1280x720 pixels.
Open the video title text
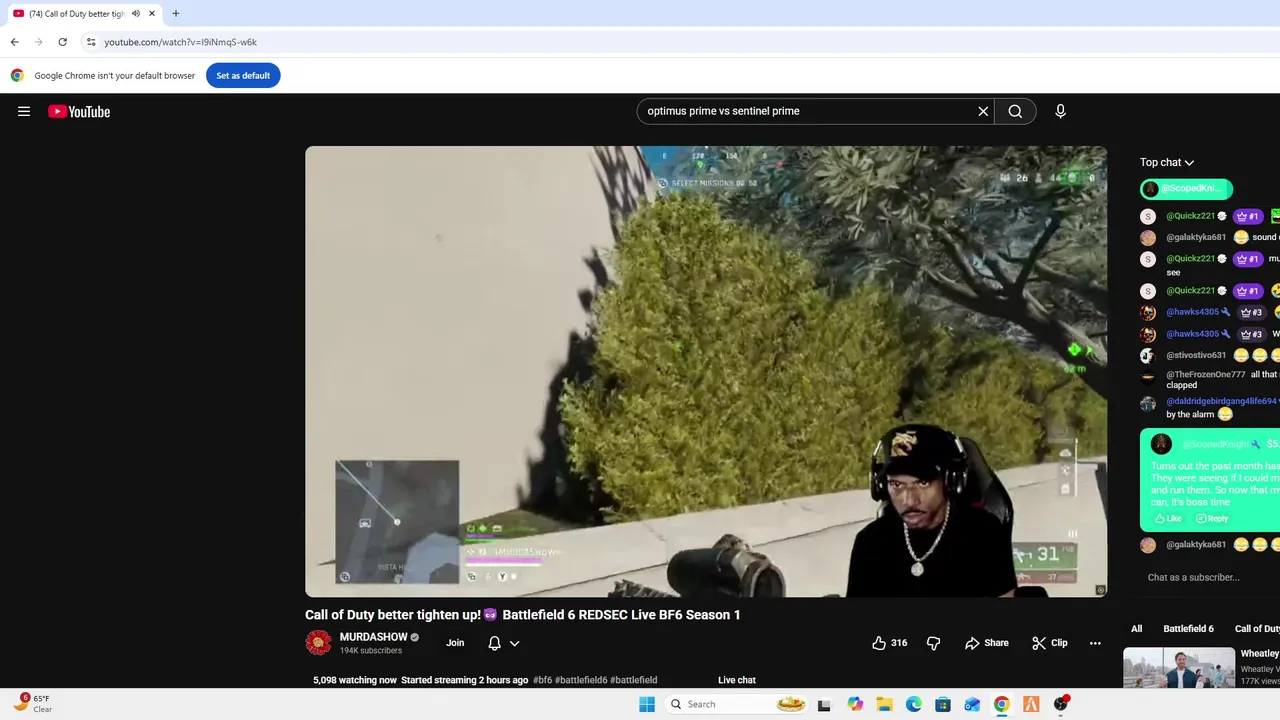(x=523, y=615)
